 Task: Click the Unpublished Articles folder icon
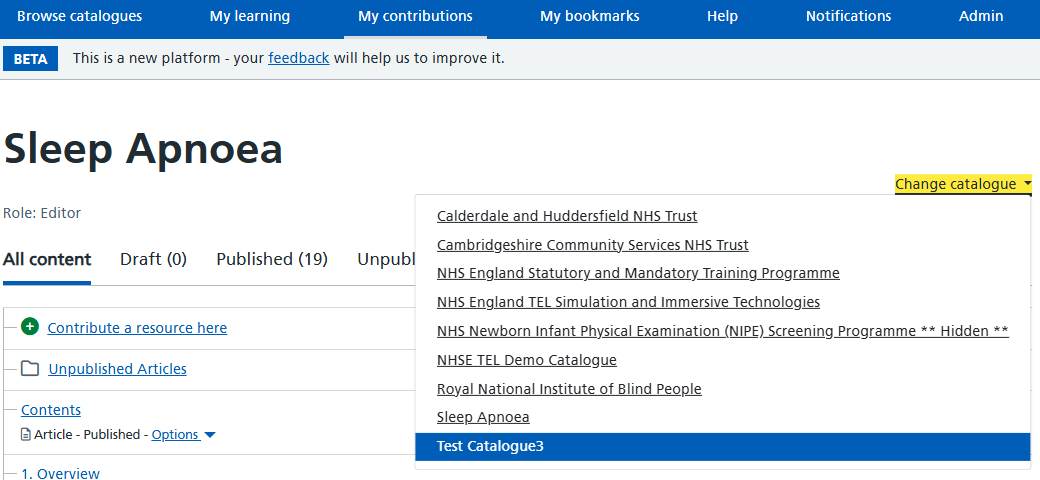coord(30,368)
